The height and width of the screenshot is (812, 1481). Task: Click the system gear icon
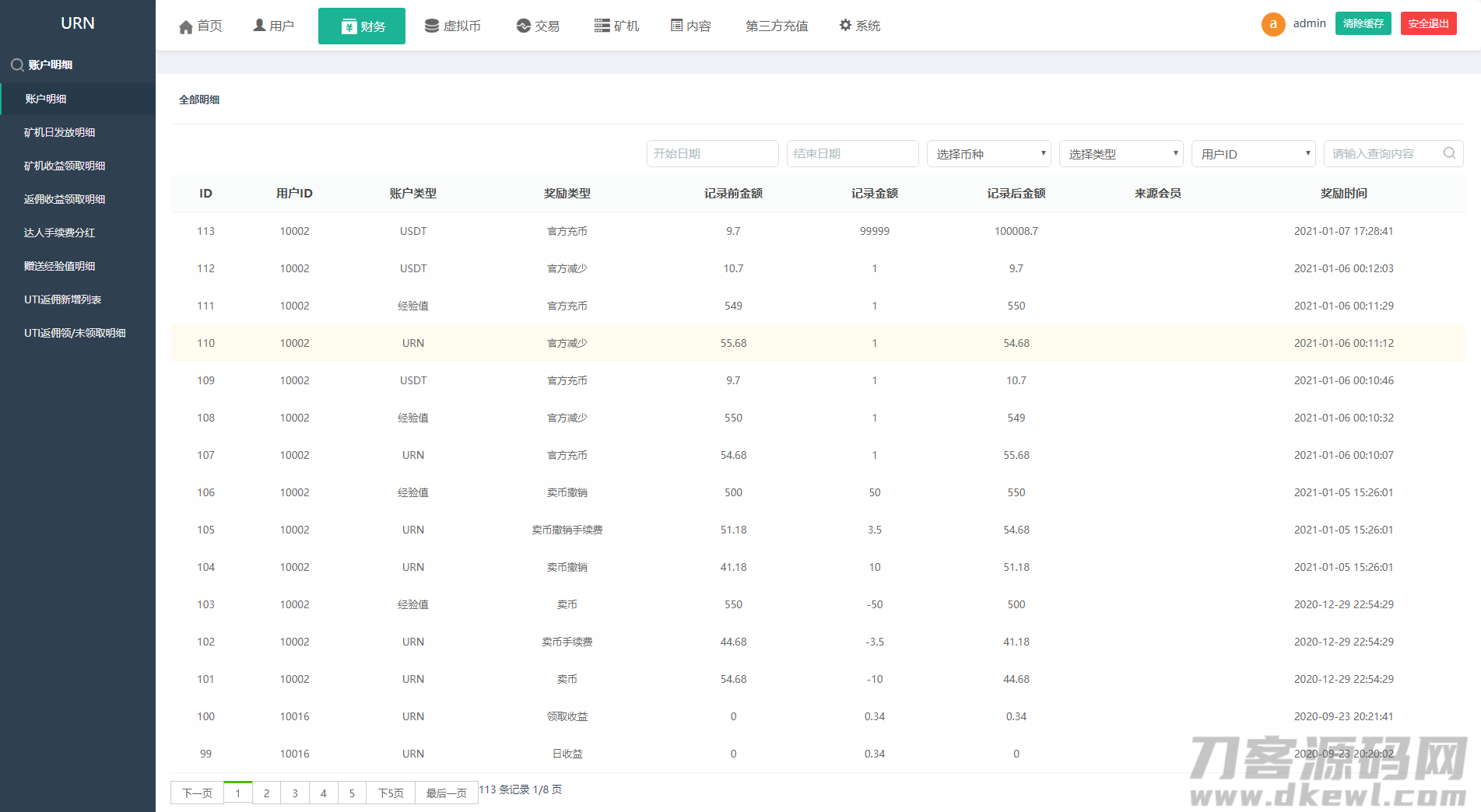(845, 26)
